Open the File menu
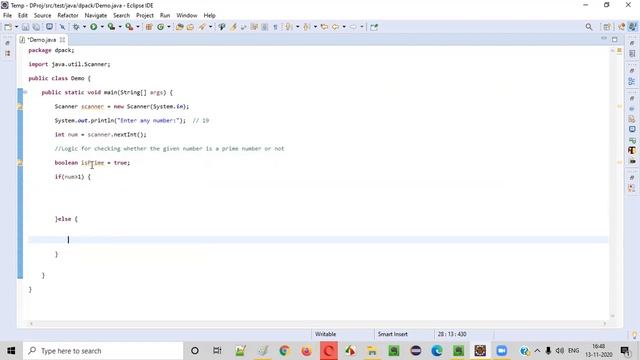The width and height of the screenshot is (640, 360). (x=7, y=15)
